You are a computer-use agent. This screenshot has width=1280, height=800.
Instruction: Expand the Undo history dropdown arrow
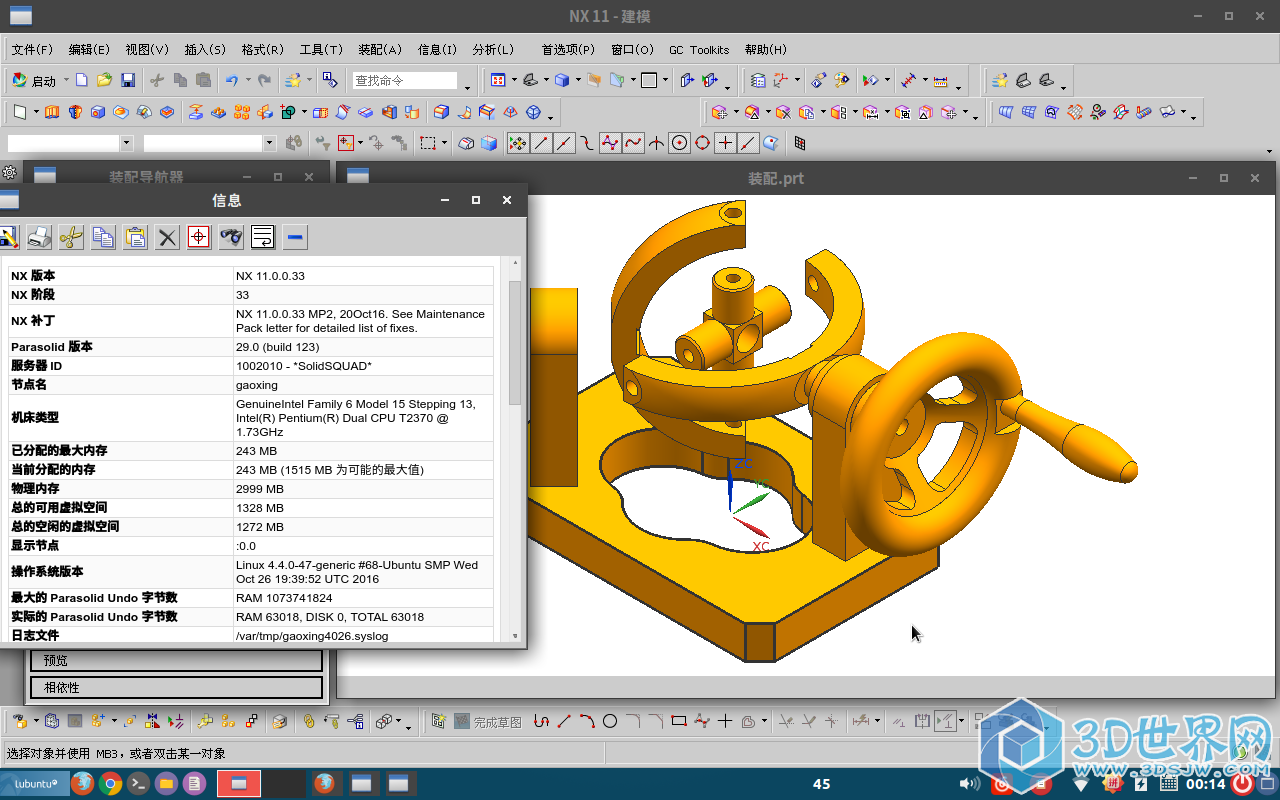(x=248, y=80)
